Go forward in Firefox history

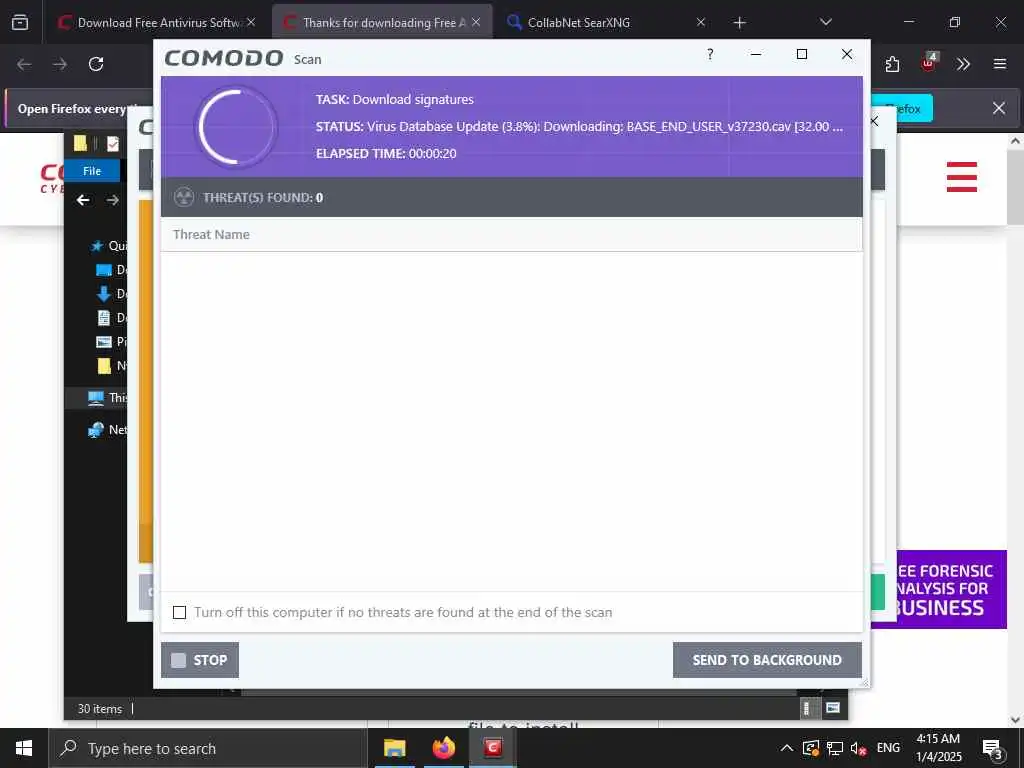tap(60, 64)
